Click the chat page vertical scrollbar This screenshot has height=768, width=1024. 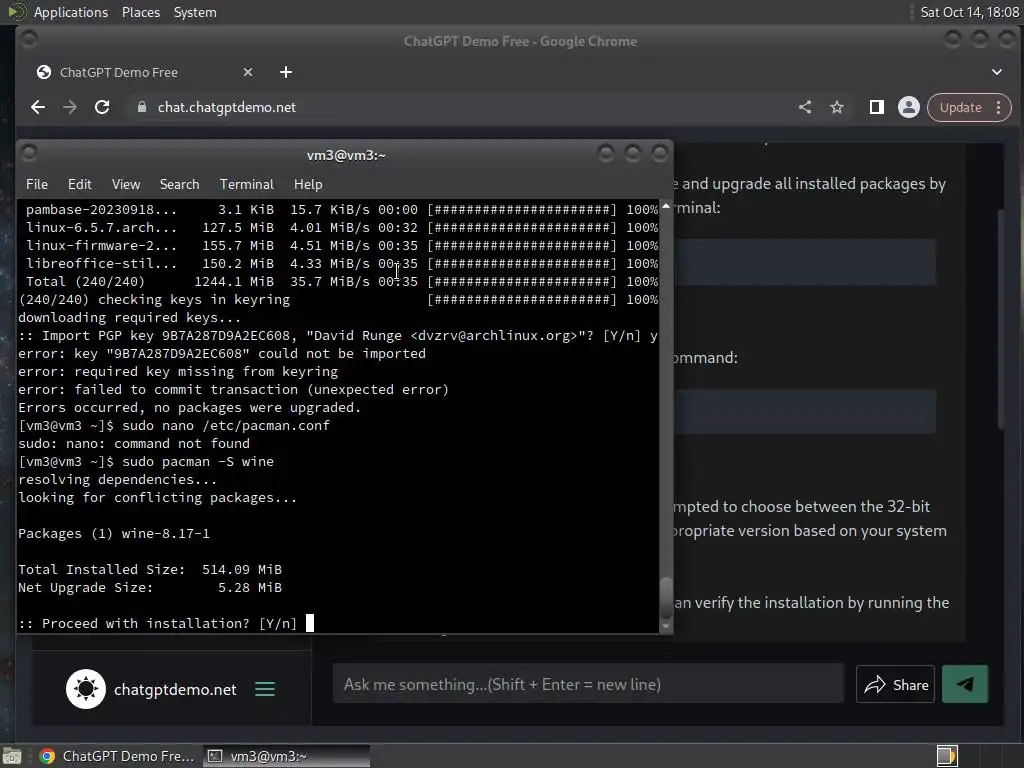point(1000,319)
